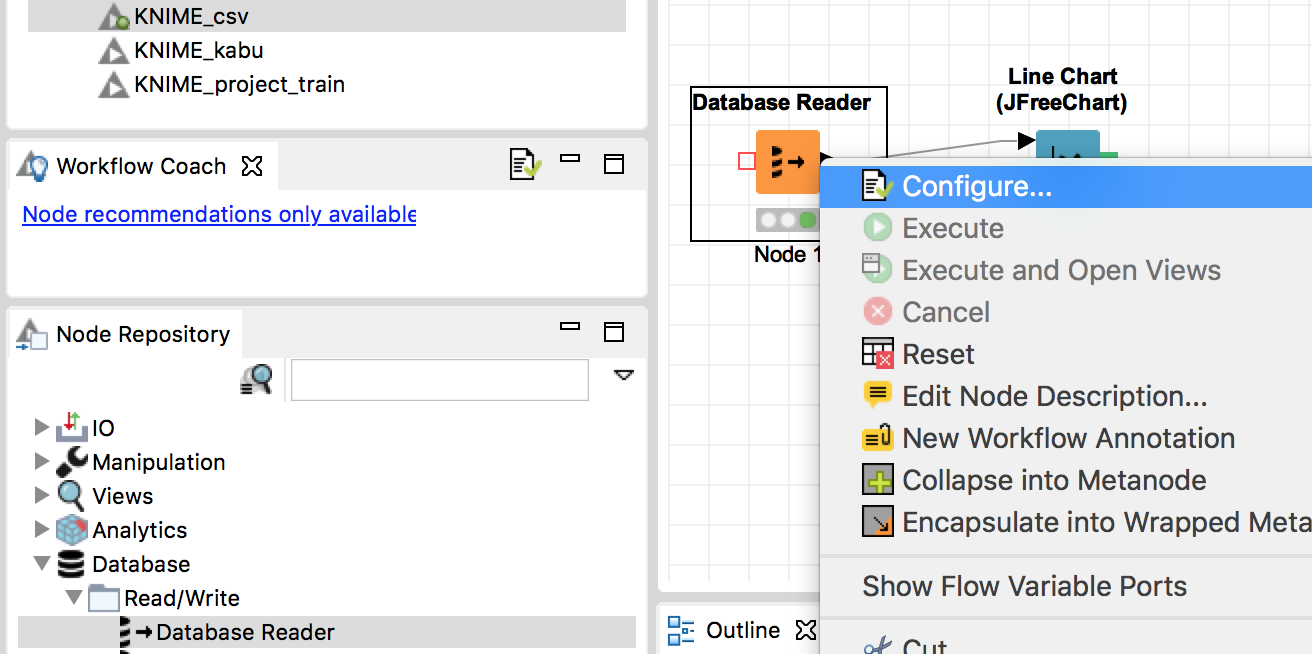Close the Workflow Coach tab
Viewport: 1312px width, 654px height.
(252, 166)
